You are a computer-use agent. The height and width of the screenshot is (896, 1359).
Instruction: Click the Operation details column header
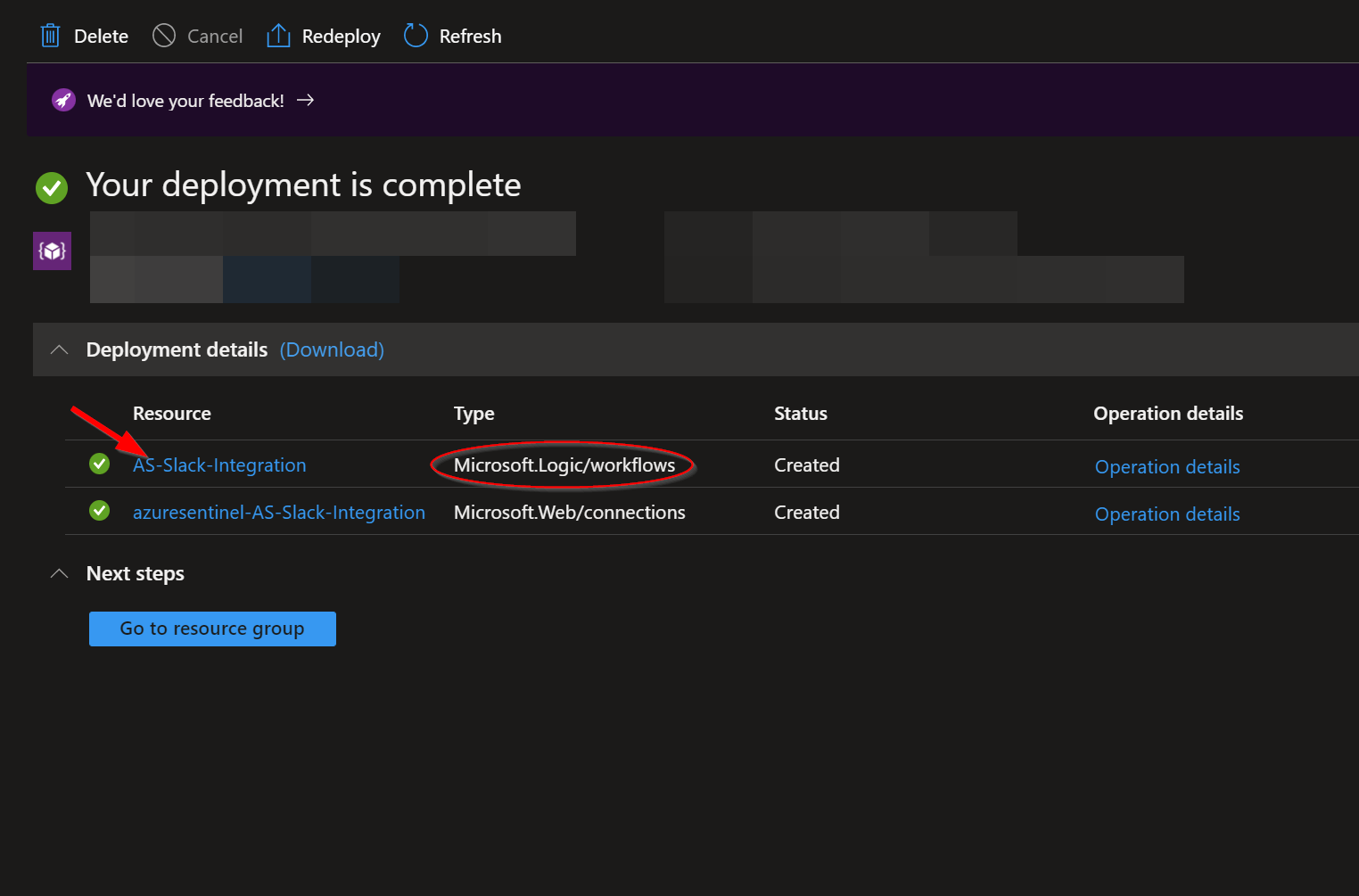click(1168, 414)
